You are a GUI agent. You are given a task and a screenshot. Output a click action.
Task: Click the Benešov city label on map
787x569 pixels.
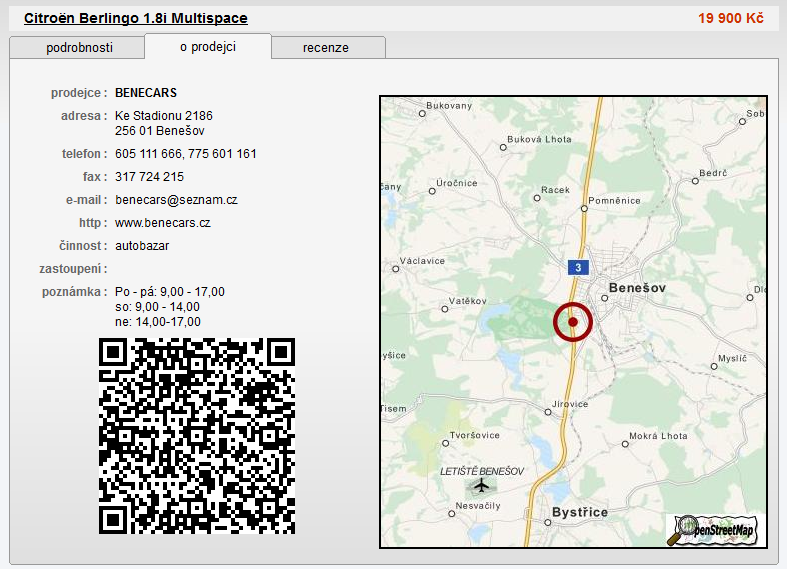tap(637, 288)
